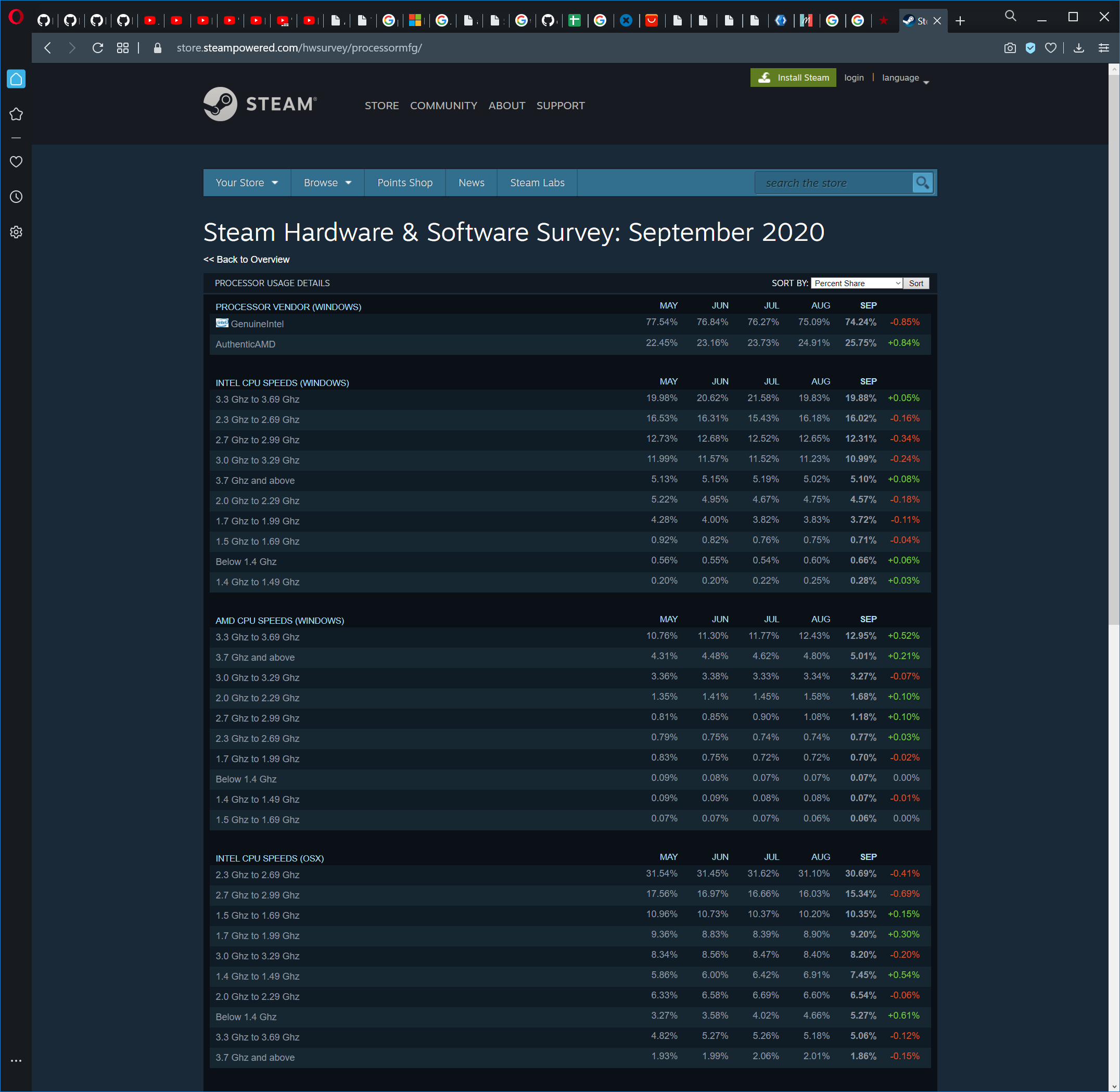Open a new tab with plus icon
Screen dimensions: 1120x1092
coord(960,21)
